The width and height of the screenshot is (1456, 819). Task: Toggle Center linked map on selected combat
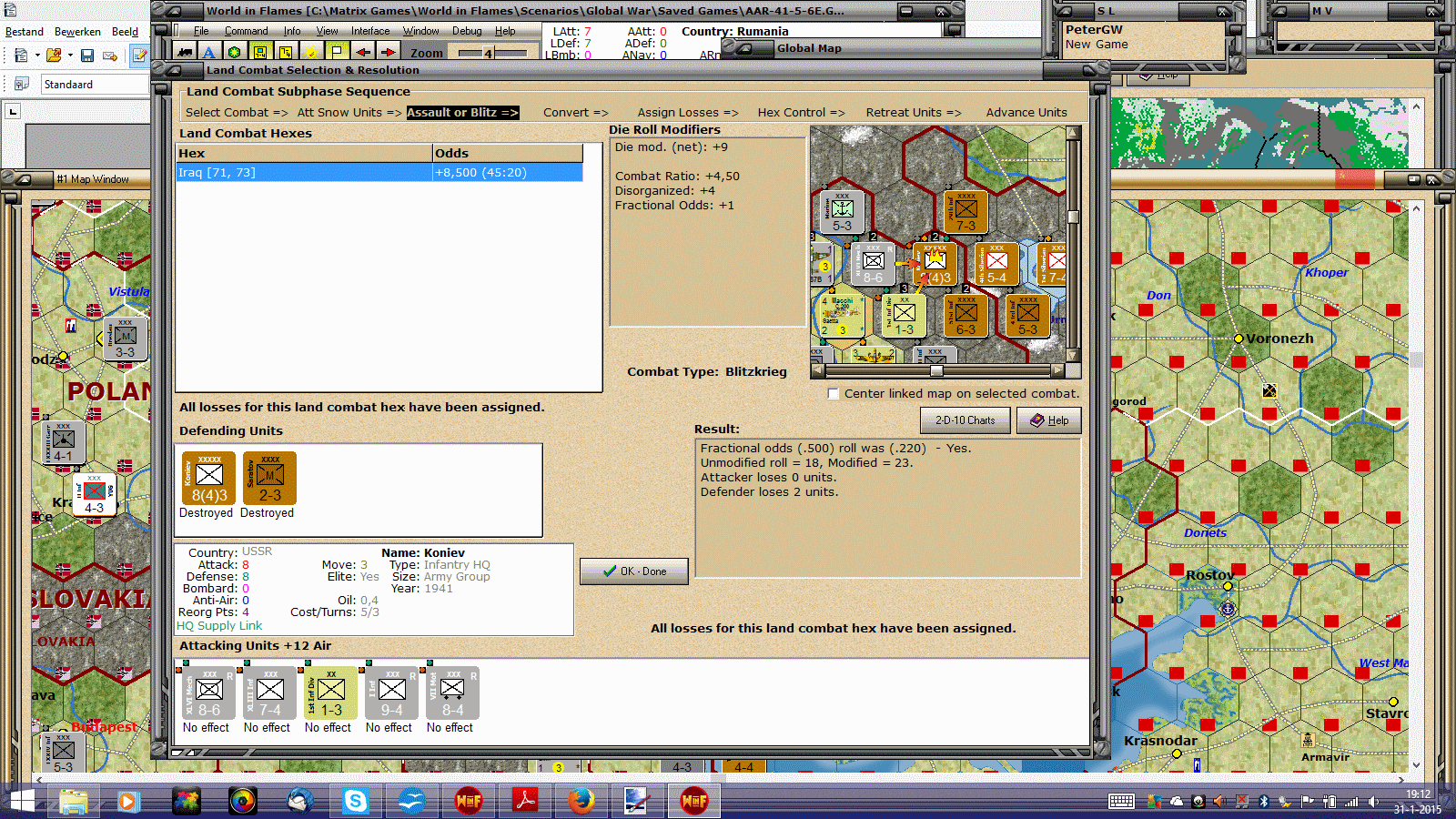click(x=834, y=394)
